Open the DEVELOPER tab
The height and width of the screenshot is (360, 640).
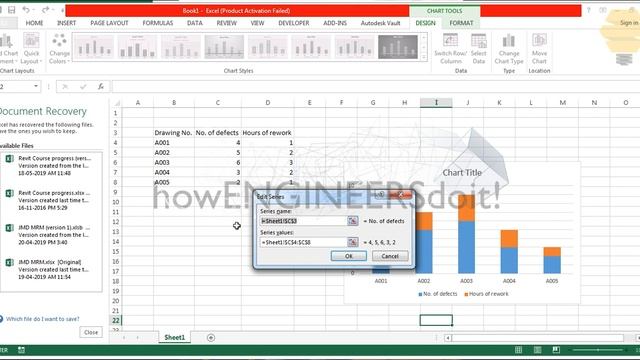(293, 23)
